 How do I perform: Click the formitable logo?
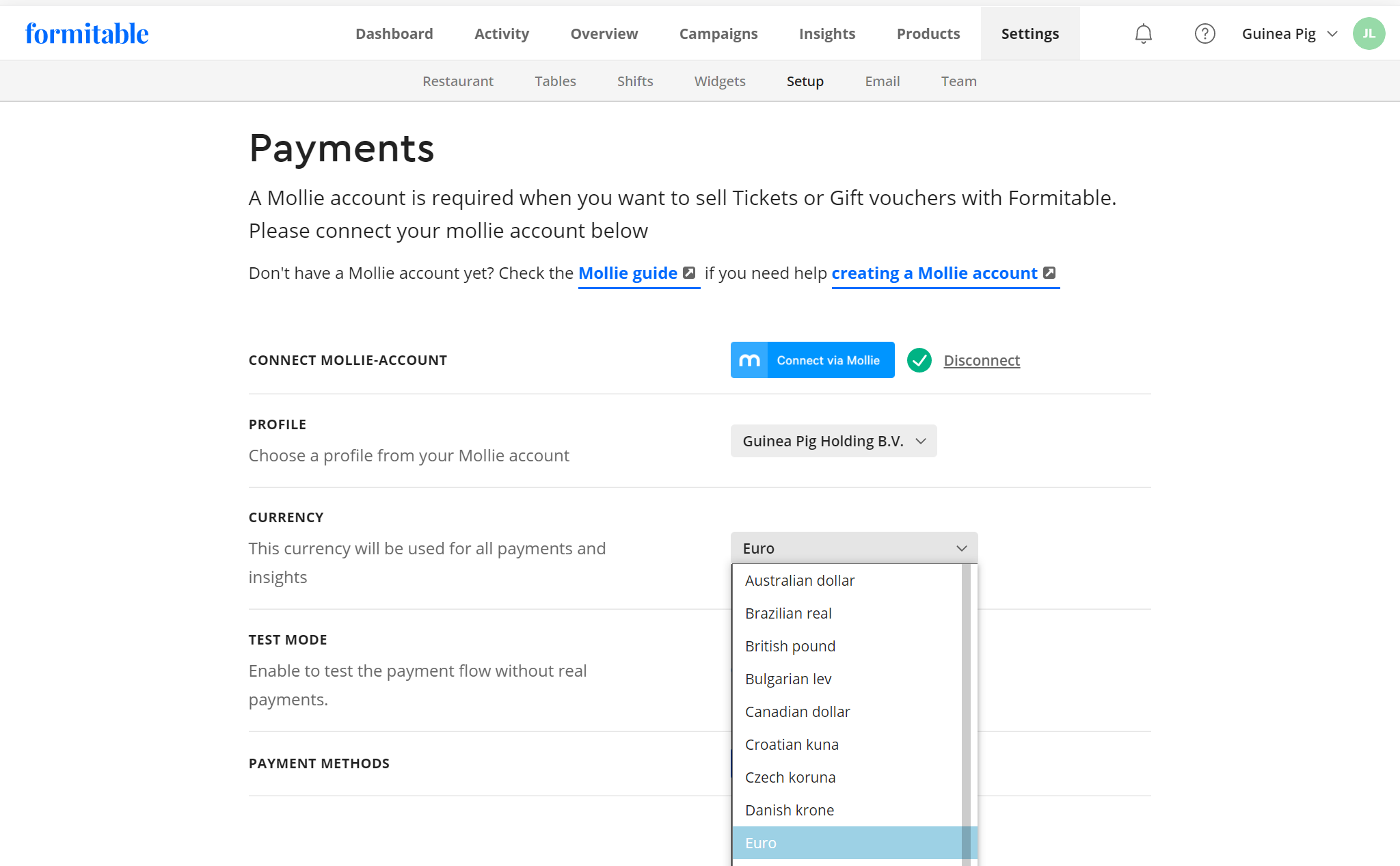coord(87,33)
